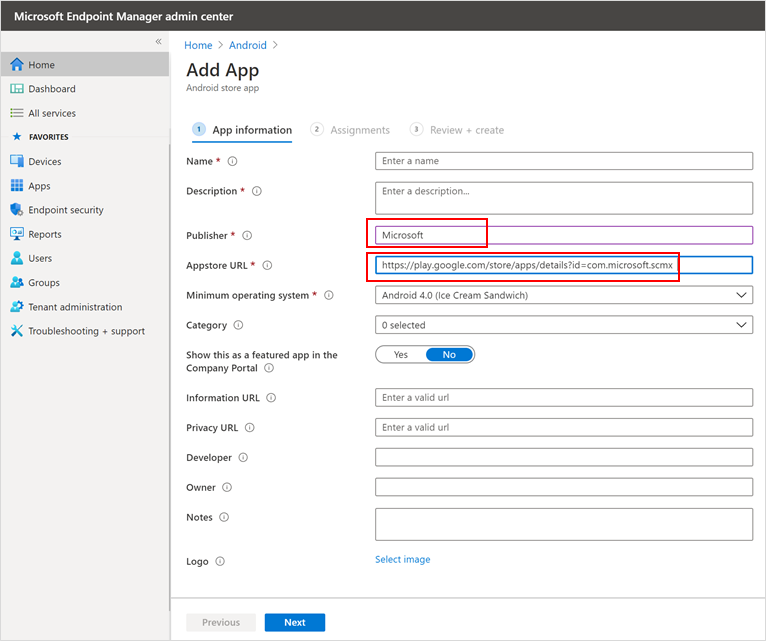Click info icon next to Publisher
Screen dimensions: 767x641
(247, 236)
